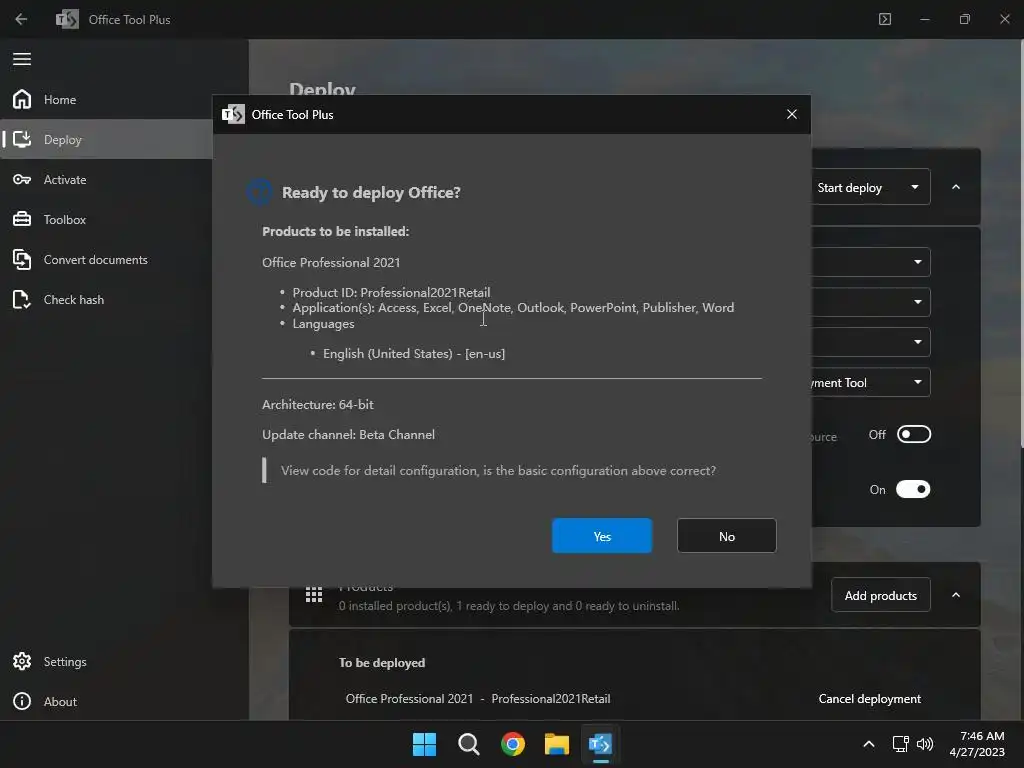Select Deploy in the sidebar

click(108, 140)
